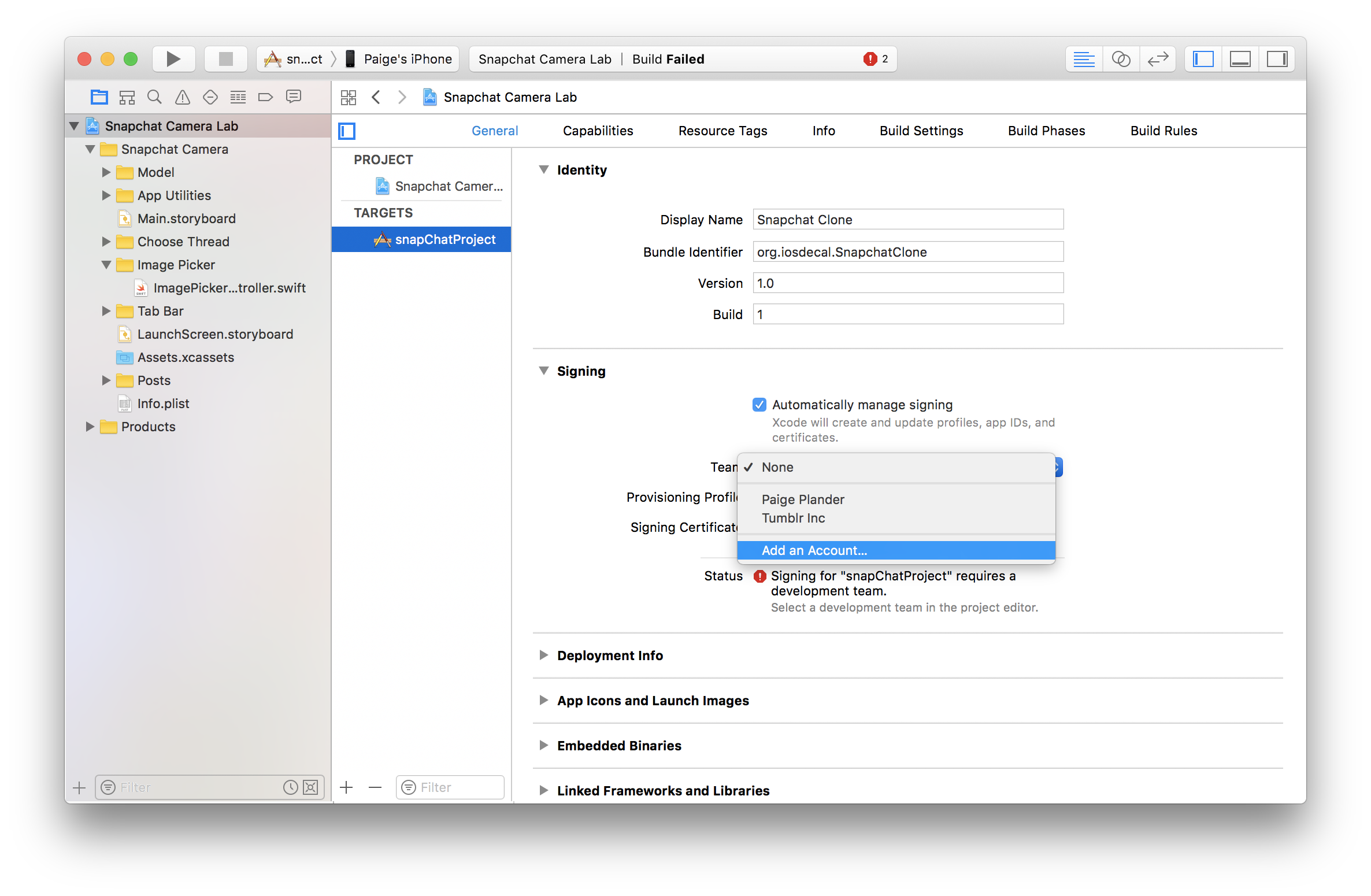Go forward in editor history
Screen dimensions: 1371x896
[x=402, y=97]
